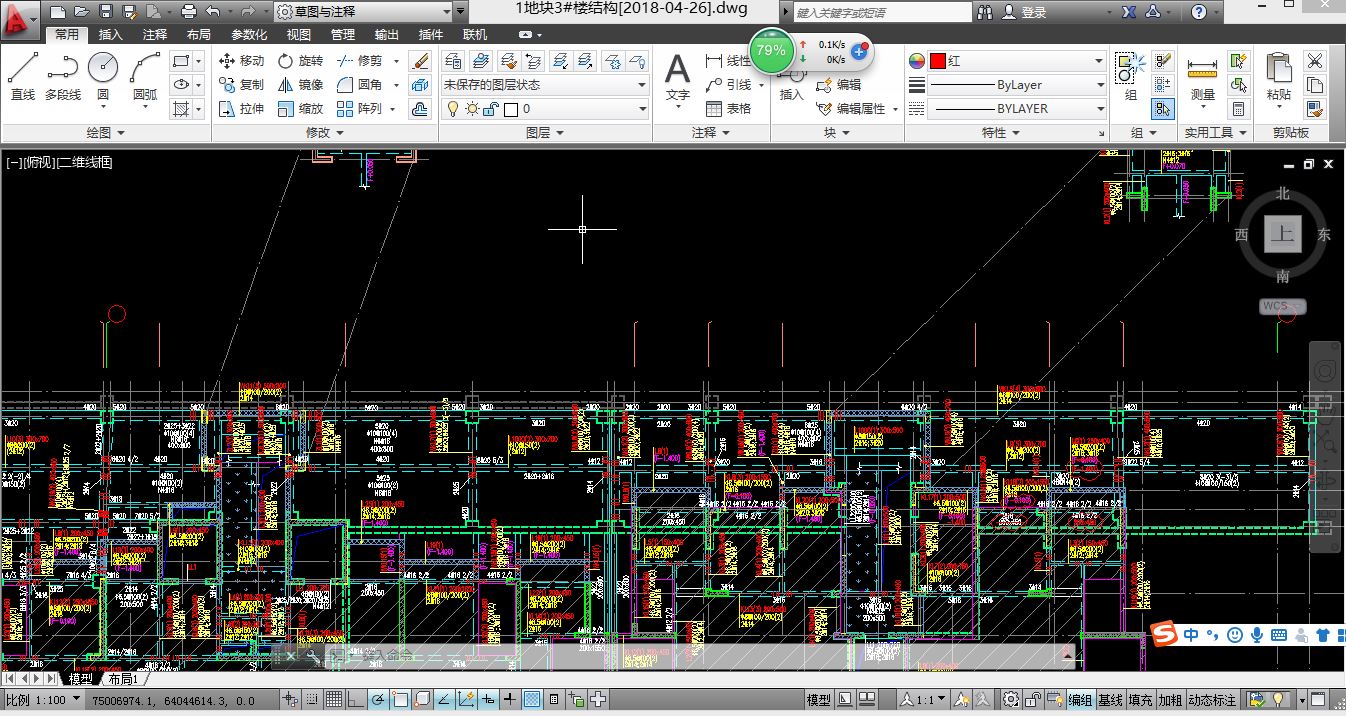Open the 文字 text tool

coord(678,78)
